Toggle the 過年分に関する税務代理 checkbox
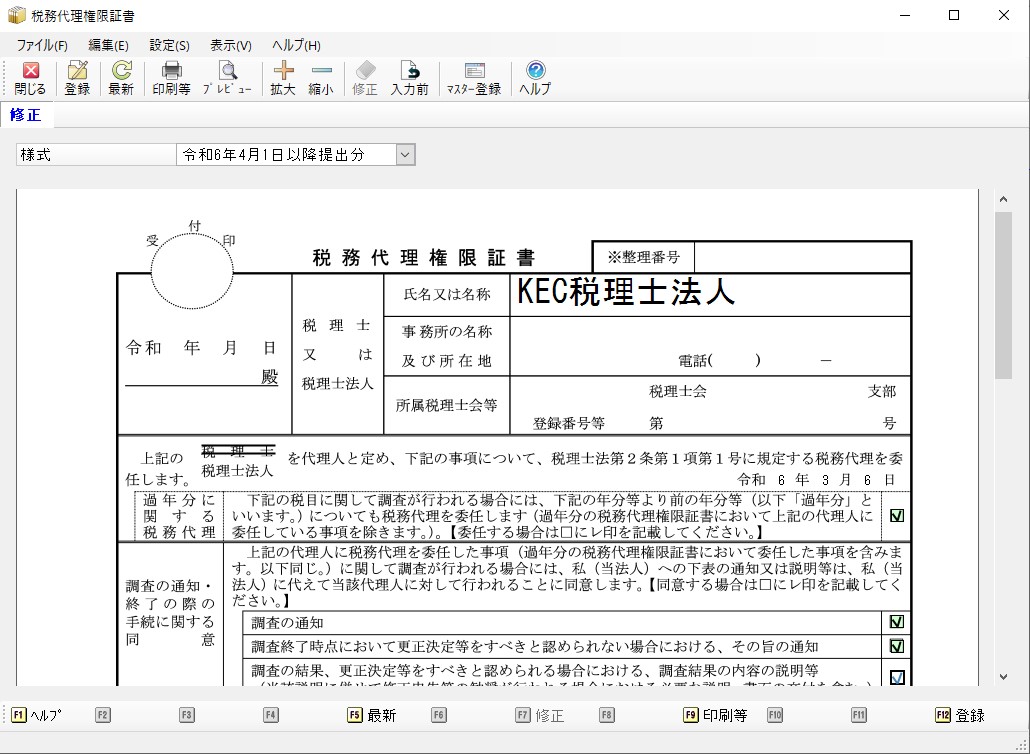The width and height of the screenshot is (1030, 754). click(x=897, y=516)
